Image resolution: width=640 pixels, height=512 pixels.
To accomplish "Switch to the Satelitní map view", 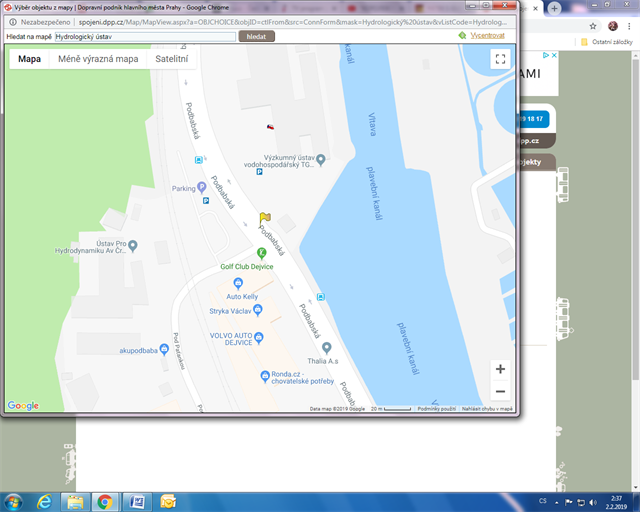I will [172, 59].
